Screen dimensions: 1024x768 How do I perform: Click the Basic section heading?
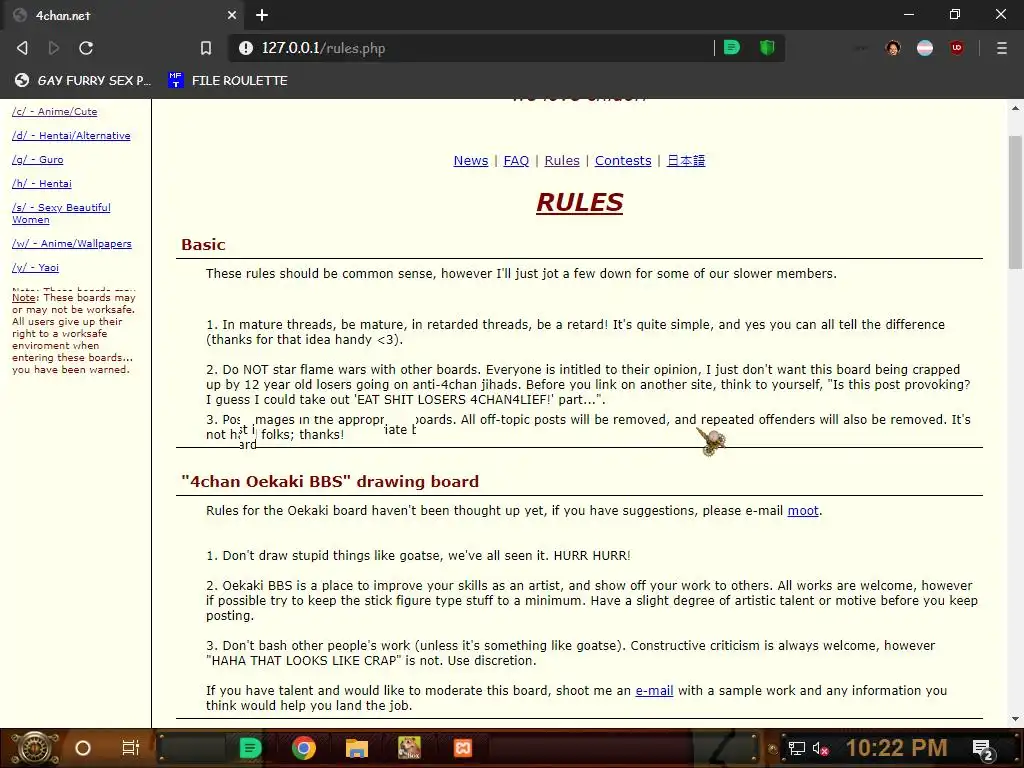pyautogui.click(x=203, y=245)
